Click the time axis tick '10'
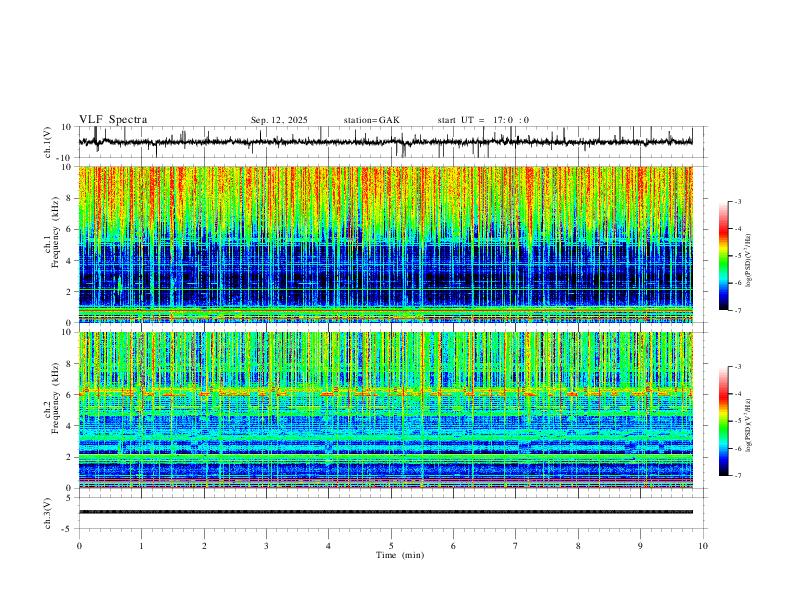 (x=703, y=546)
